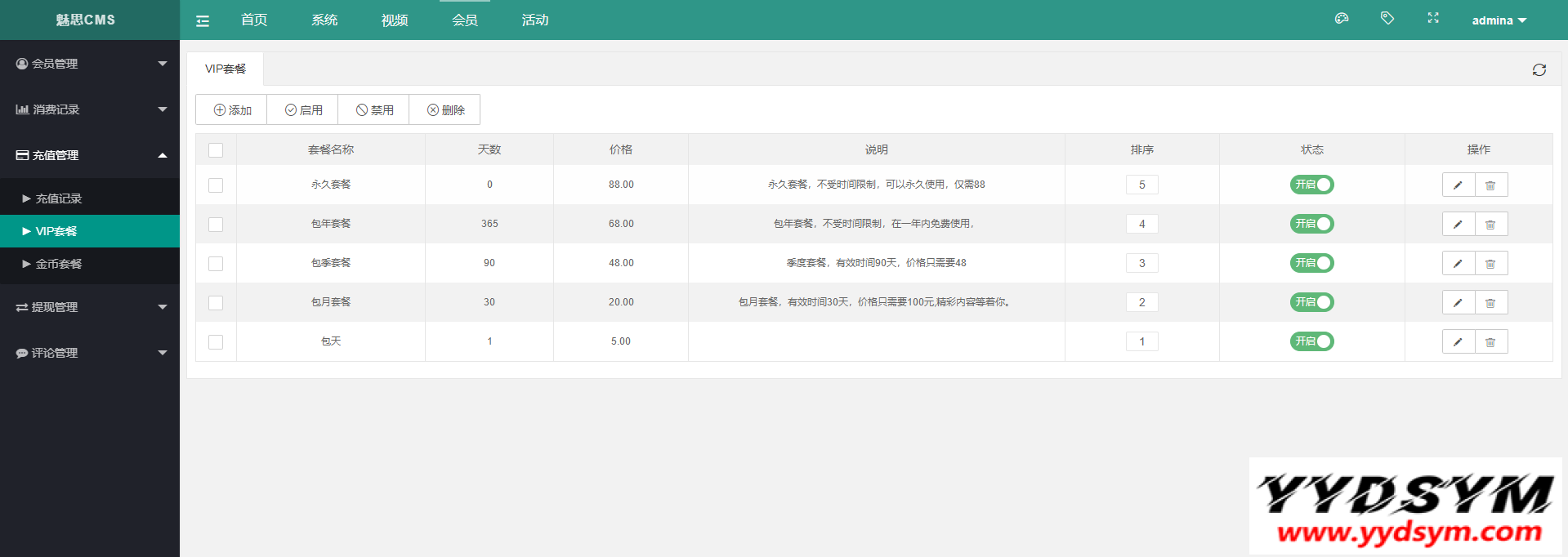Viewport: 1568px width, 557px height.
Task: Tick the checkbox for 包季套餐 row
Action: point(216,264)
